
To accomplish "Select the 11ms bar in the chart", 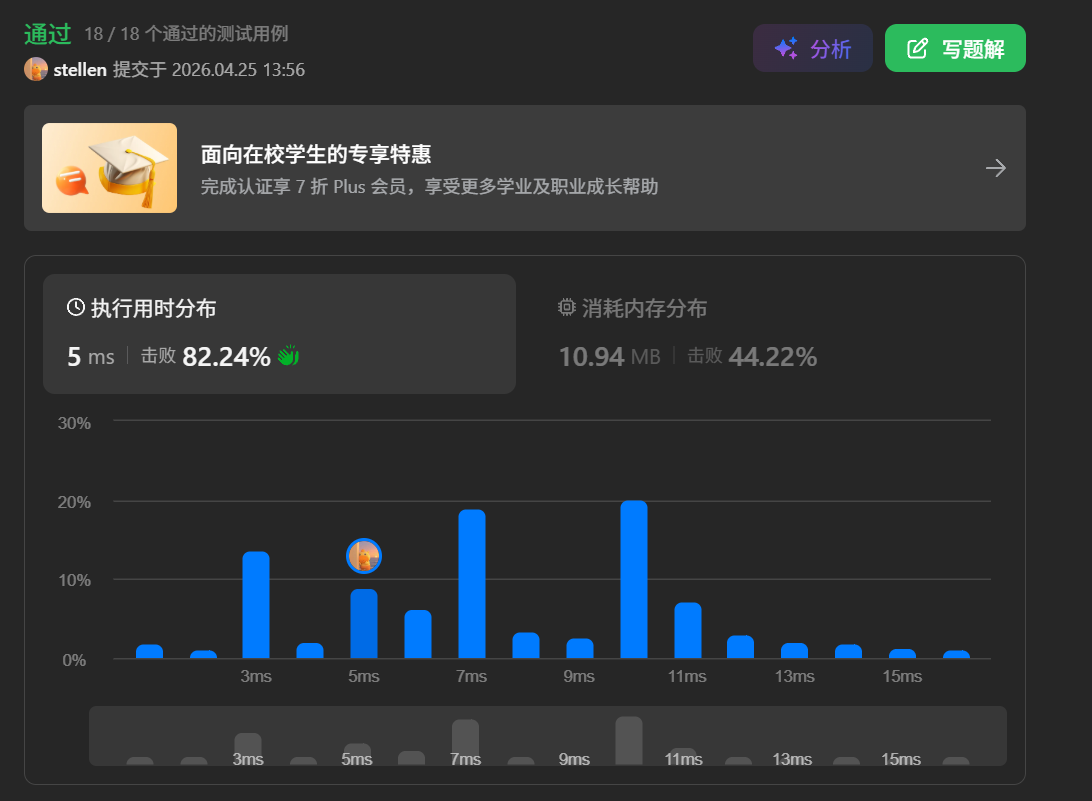I will pyautogui.click(x=687, y=630).
